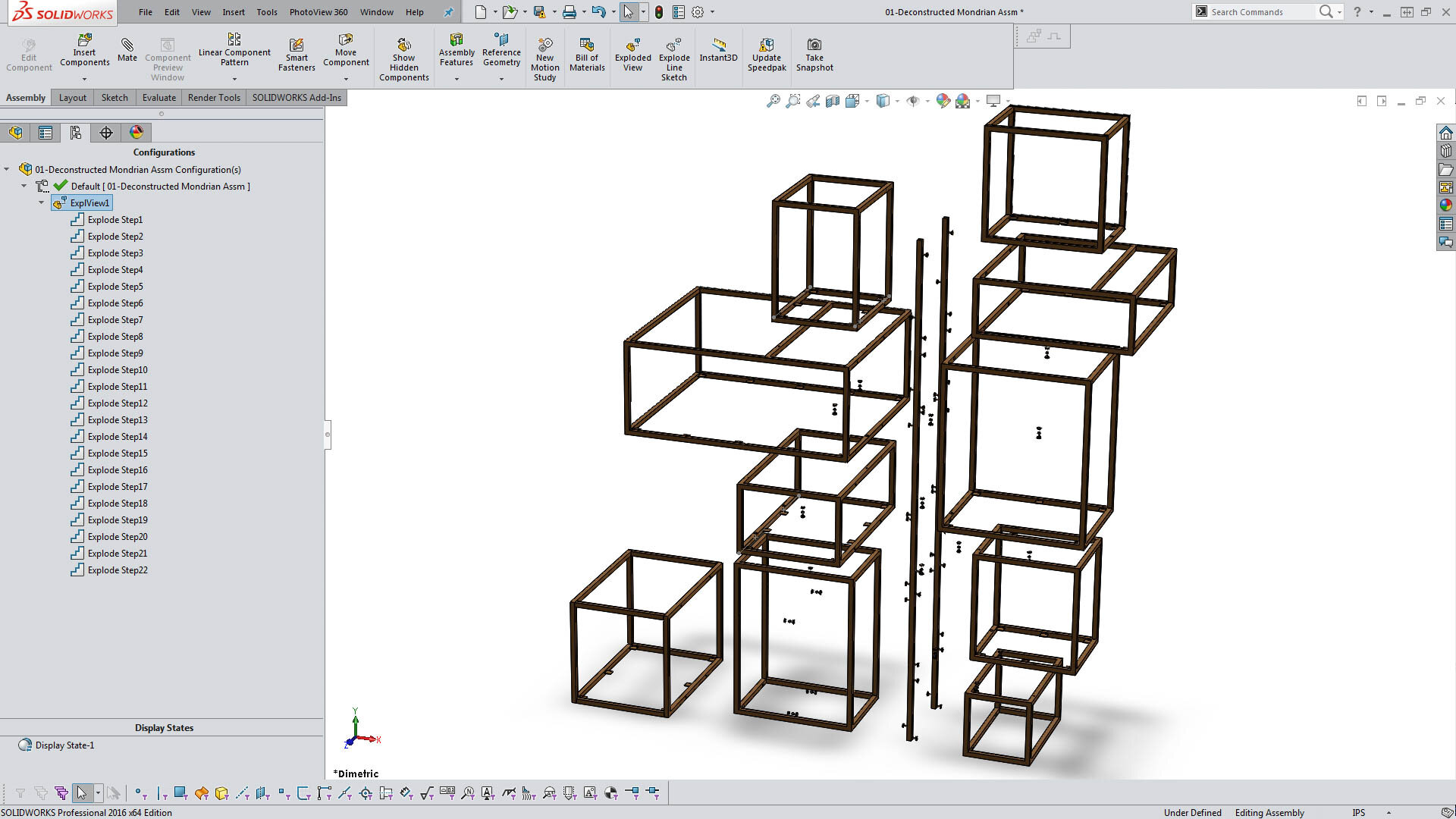Click the Undo icon
Viewport: 1456px width, 819px height.
(x=599, y=12)
